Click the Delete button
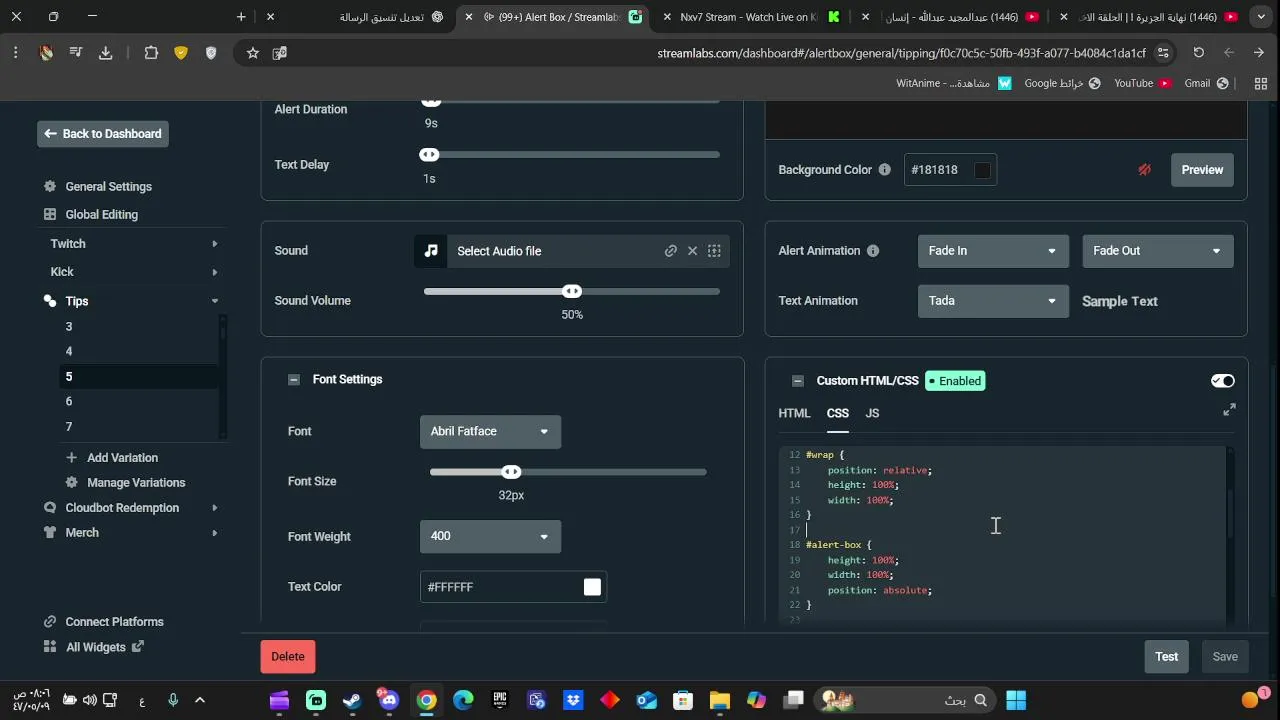 pyautogui.click(x=288, y=657)
